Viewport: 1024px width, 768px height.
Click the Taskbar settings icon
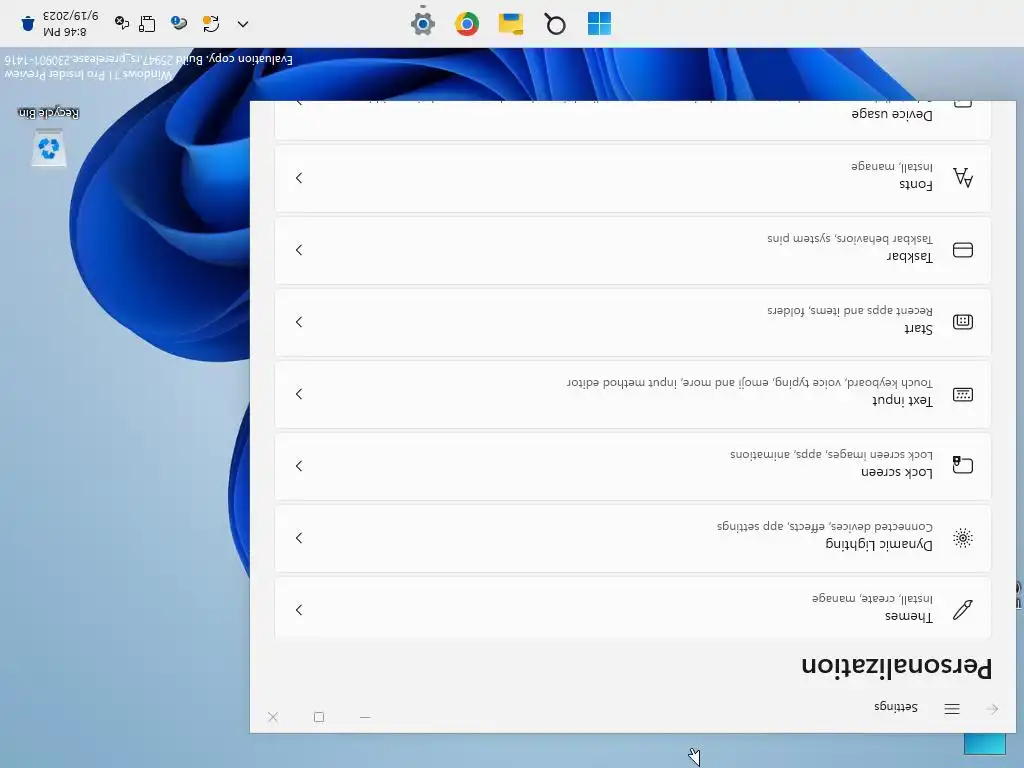pos(963,249)
